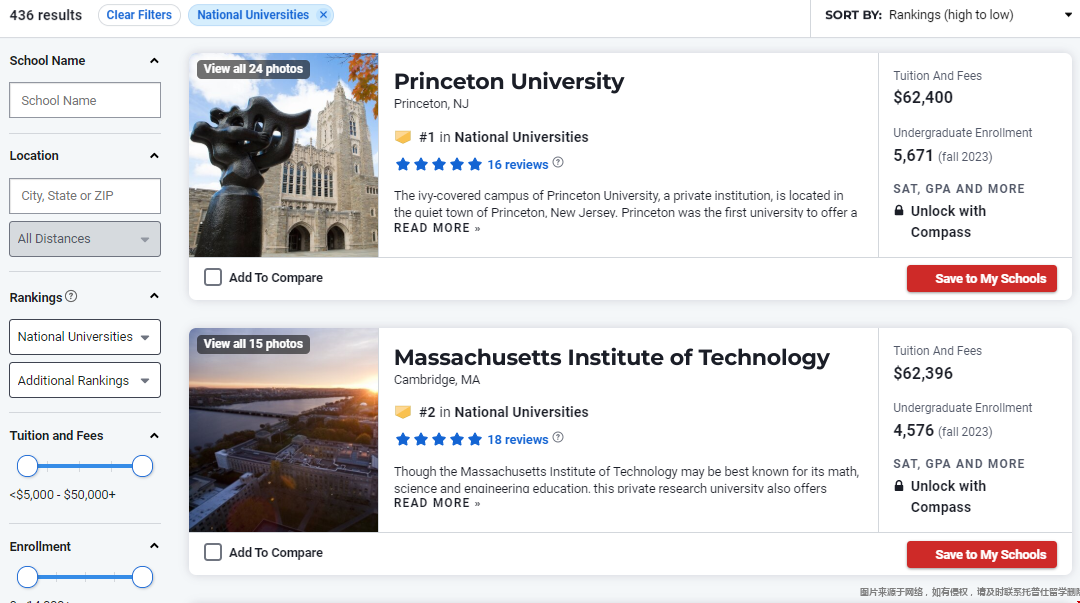Open the Massachusetts Institute of Technology title link
The height and width of the screenshot is (603, 1080).
pyautogui.click(x=612, y=357)
